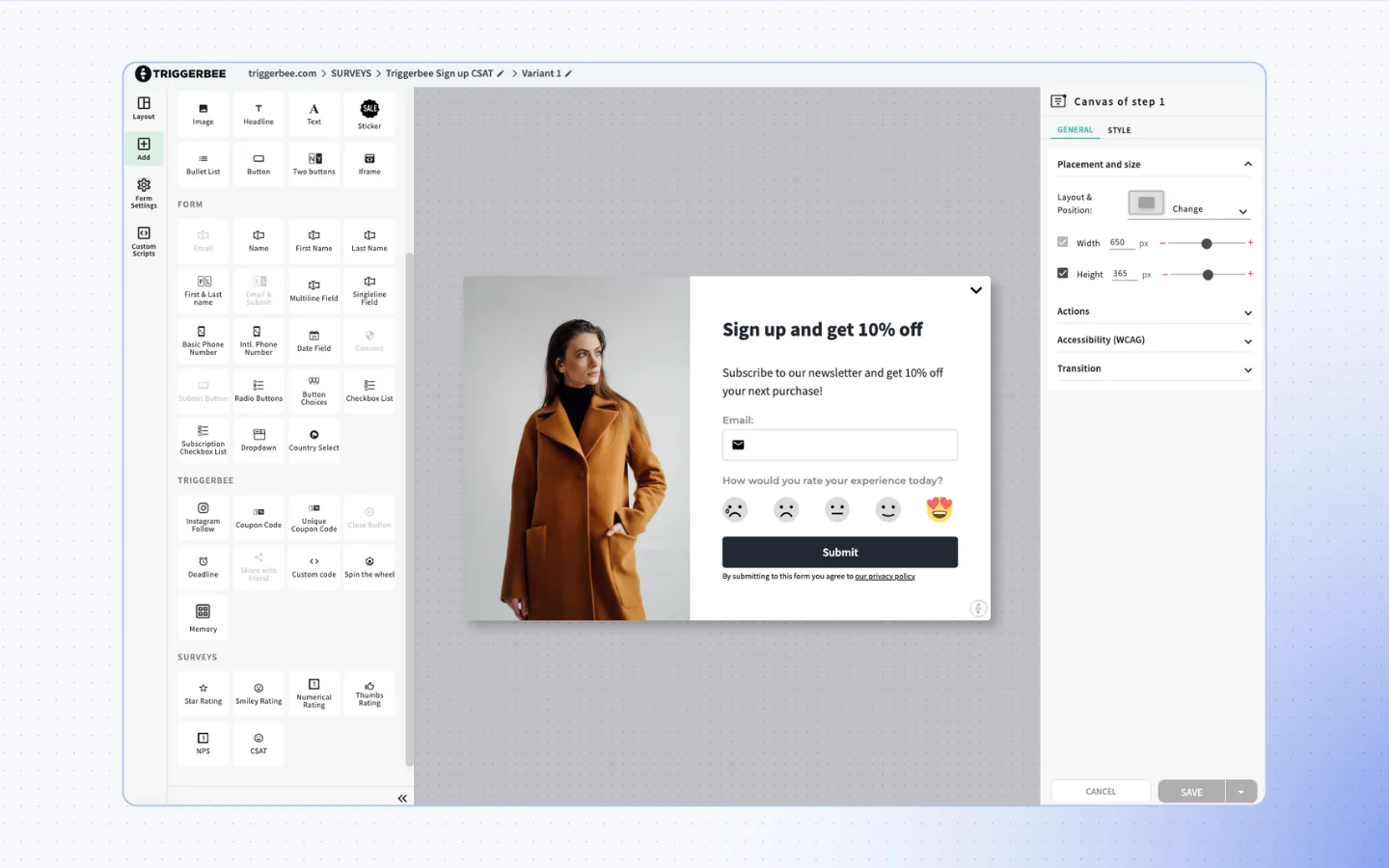Click the SAVE button
This screenshot has height=868, width=1389.
pos(1192,792)
